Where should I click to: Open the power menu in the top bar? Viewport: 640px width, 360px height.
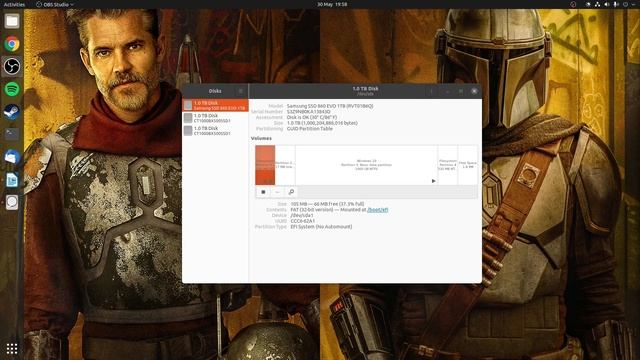625,4
